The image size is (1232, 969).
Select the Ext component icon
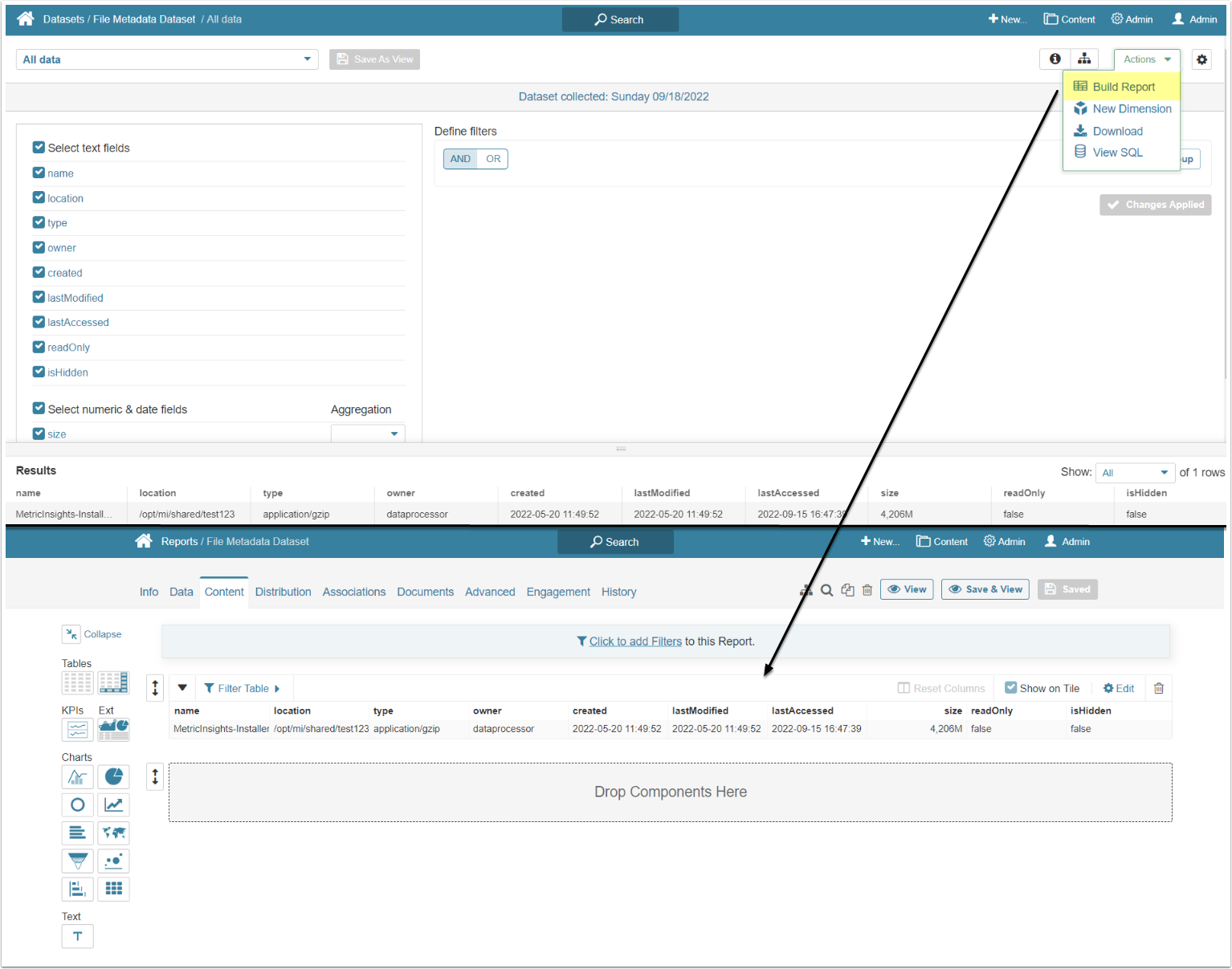(x=113, y=730)
